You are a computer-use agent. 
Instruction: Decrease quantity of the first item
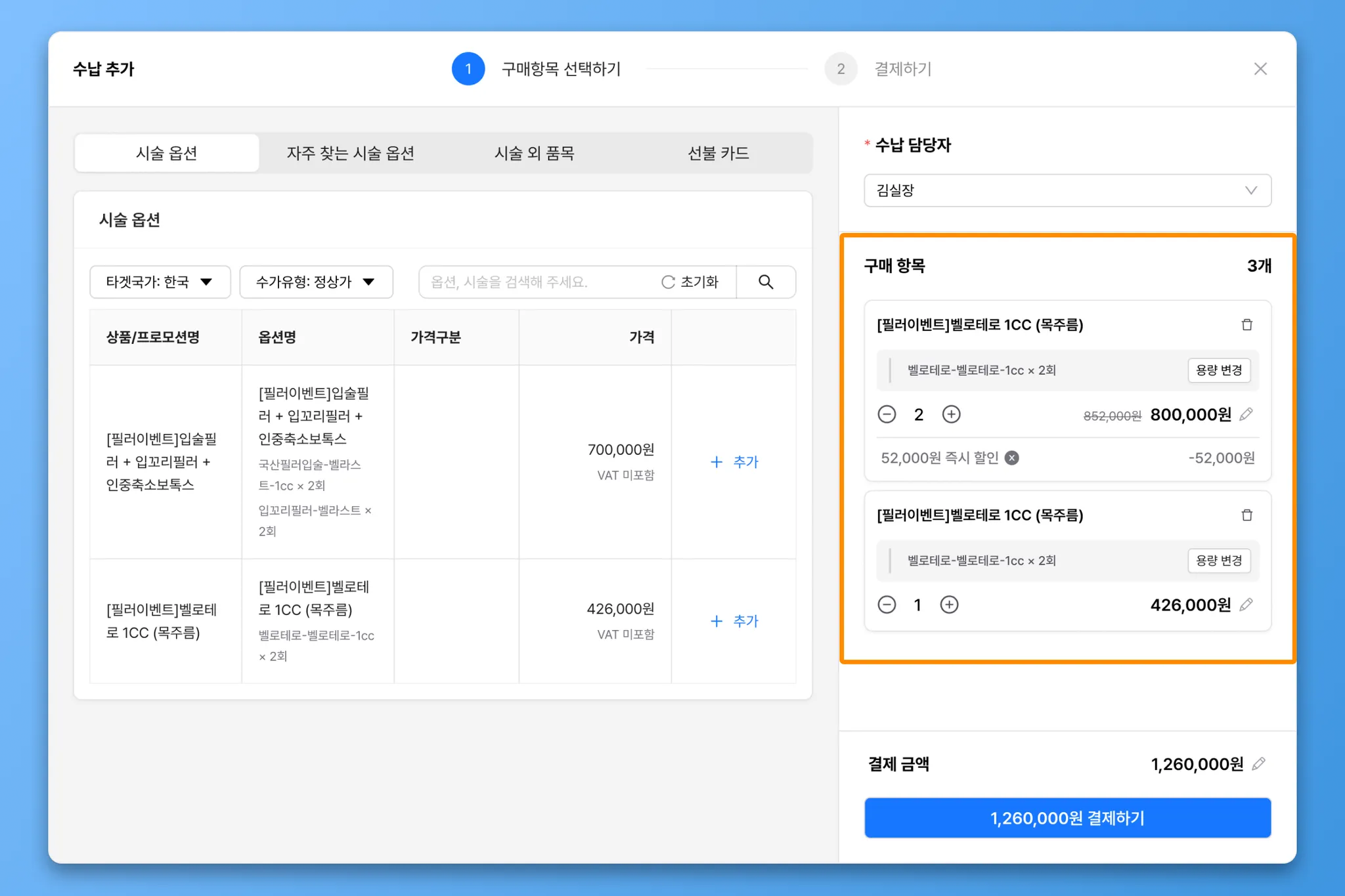click(x=887, y=414)
